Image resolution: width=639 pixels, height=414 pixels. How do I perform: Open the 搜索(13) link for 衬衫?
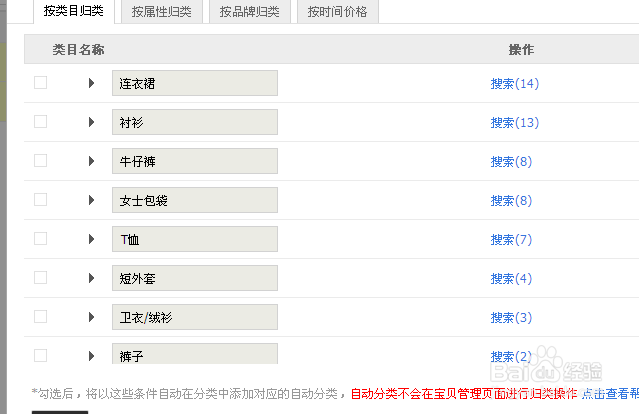[x=514, y=123]
